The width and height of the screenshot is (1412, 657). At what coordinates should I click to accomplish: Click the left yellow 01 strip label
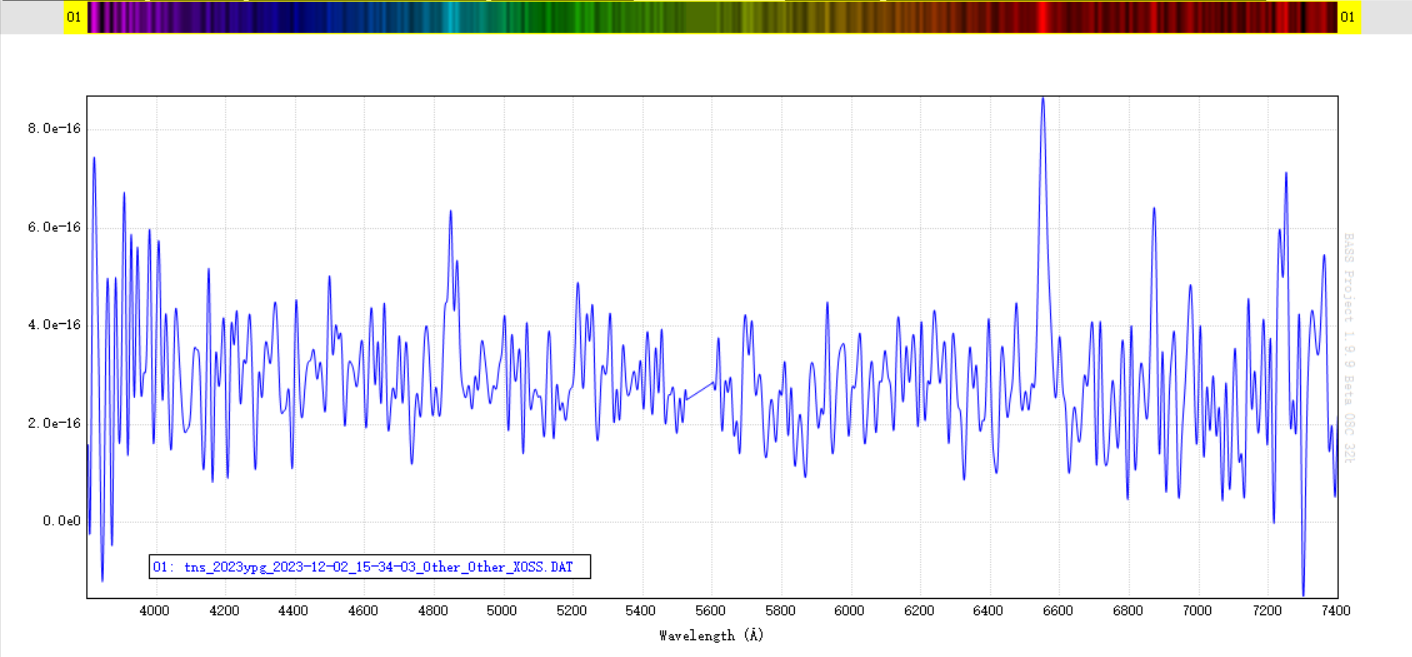click(74, 17)
